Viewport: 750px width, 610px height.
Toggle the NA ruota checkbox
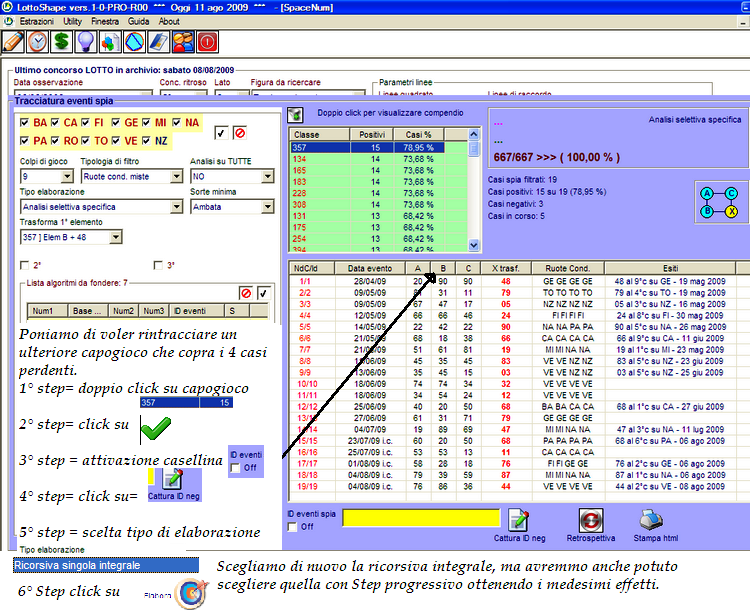tap(176, 122)
